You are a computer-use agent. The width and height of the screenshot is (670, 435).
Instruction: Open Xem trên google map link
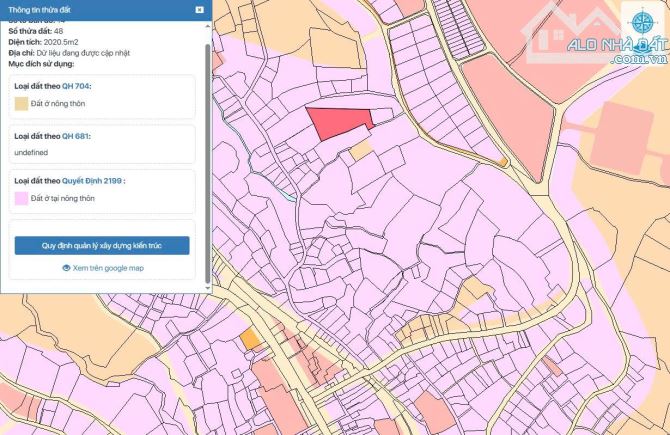click(x=108, y=268)
